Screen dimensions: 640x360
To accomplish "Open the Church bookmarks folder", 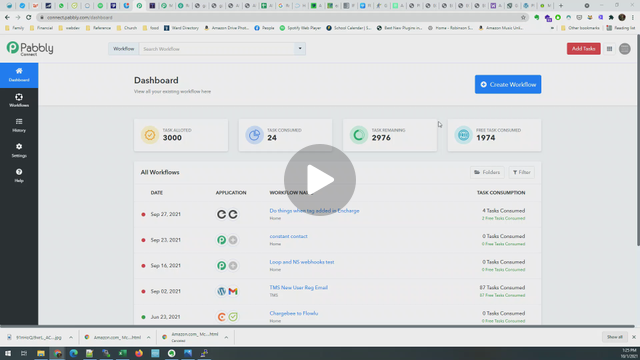I will pyautogui.click(x=127, y=28).
